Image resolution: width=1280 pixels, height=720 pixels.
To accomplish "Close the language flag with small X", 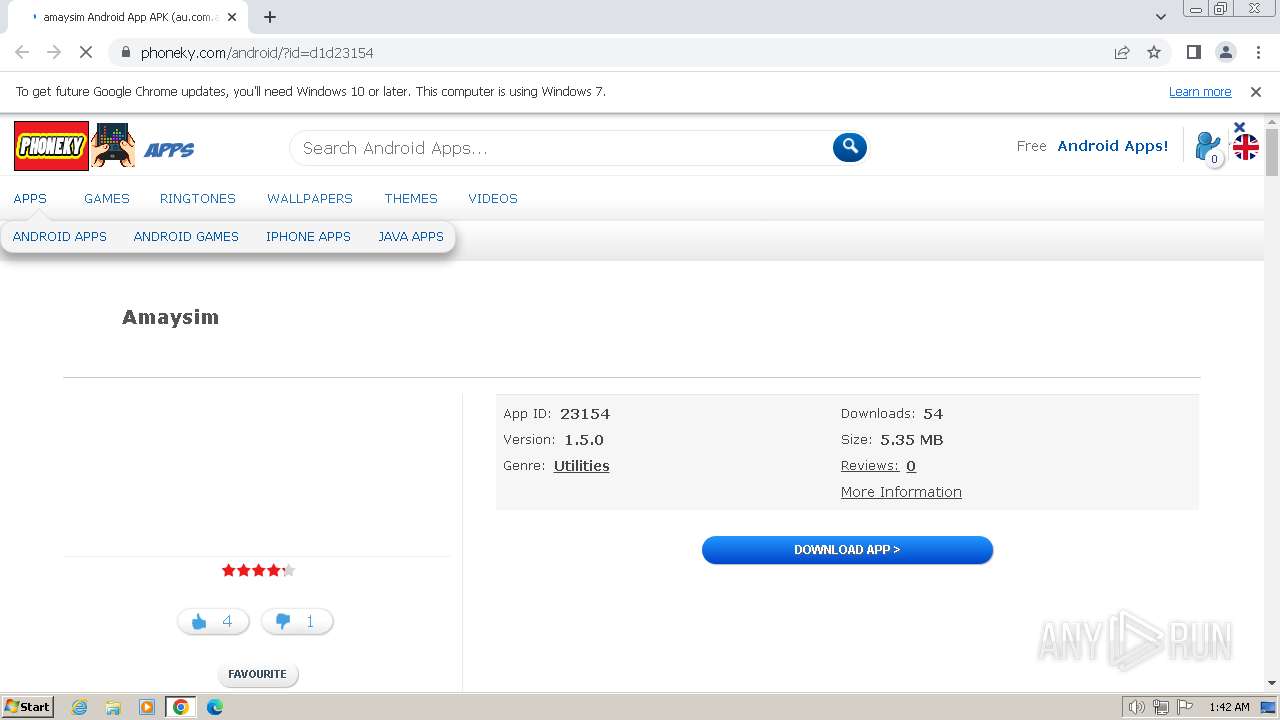I will [x=1239, y=127].
